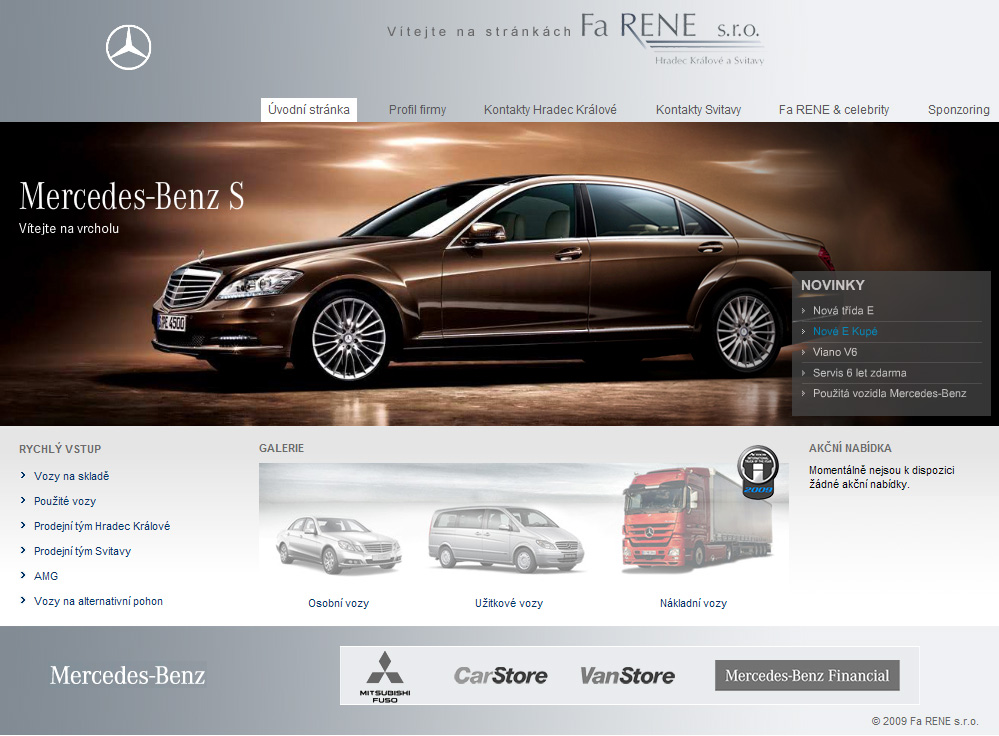
Task: Click the Mercedes-Benz Financial banner
Action: (807, 675)
